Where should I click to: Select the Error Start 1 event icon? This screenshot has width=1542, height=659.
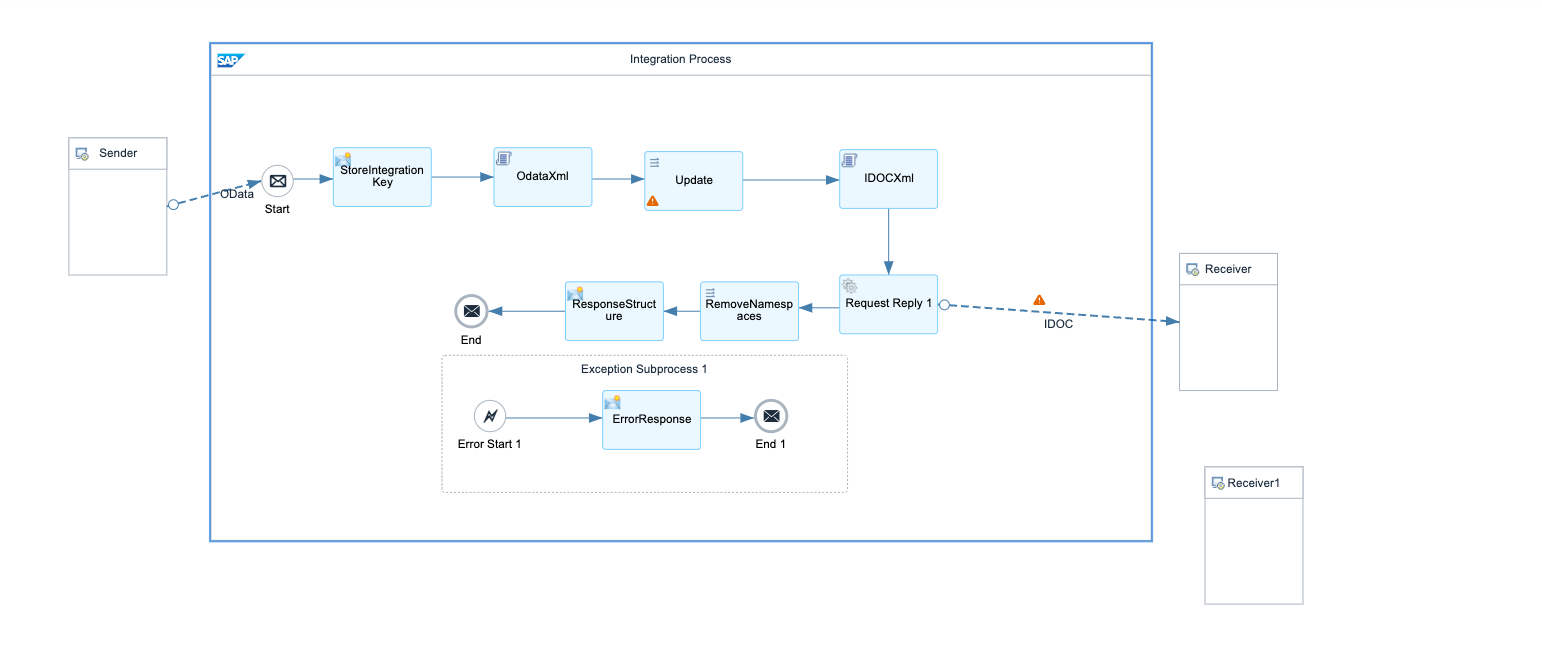(x=490, y=417)
